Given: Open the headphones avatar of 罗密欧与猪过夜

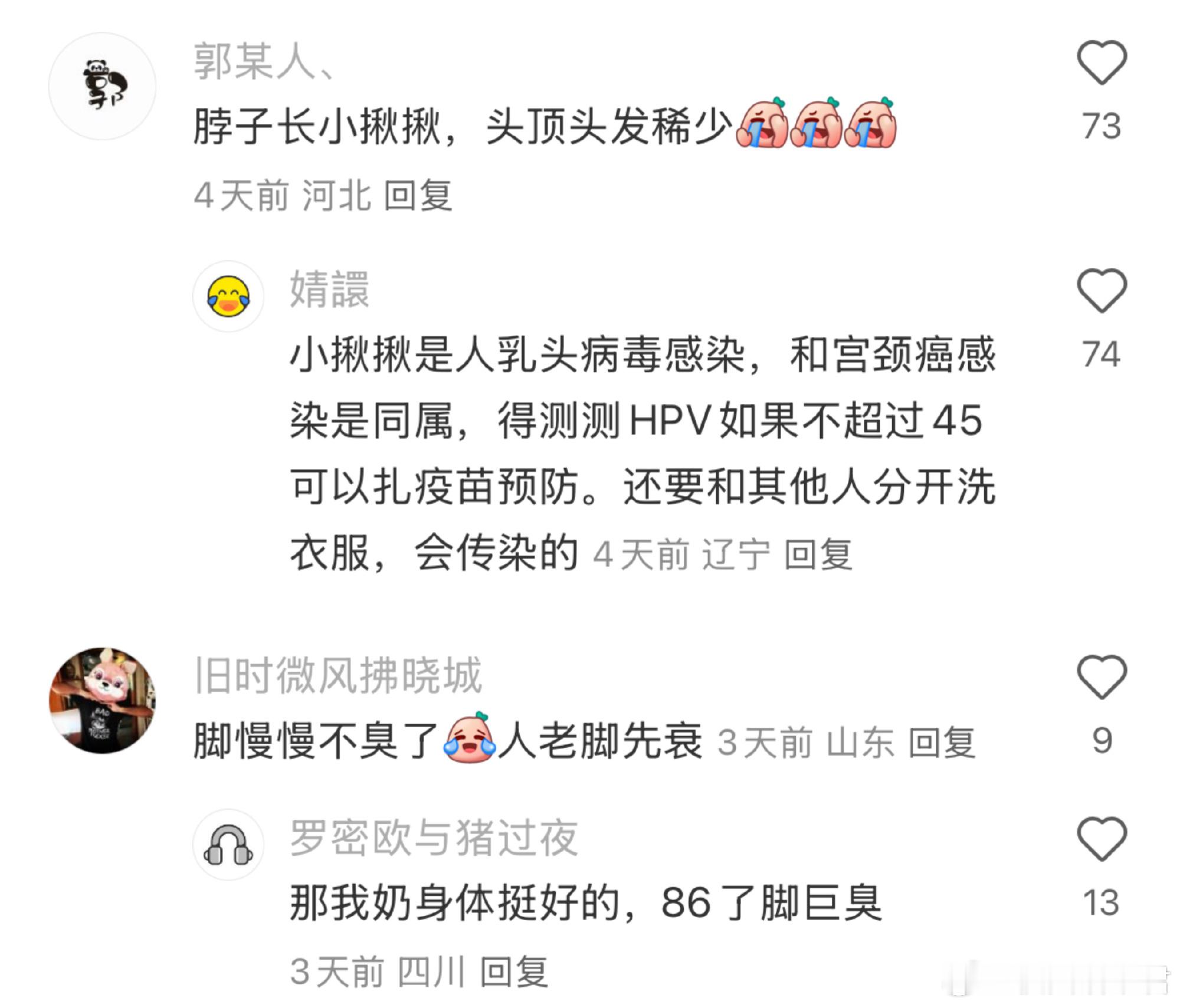Looking at the screenshot, I should (x=228, y=845).
